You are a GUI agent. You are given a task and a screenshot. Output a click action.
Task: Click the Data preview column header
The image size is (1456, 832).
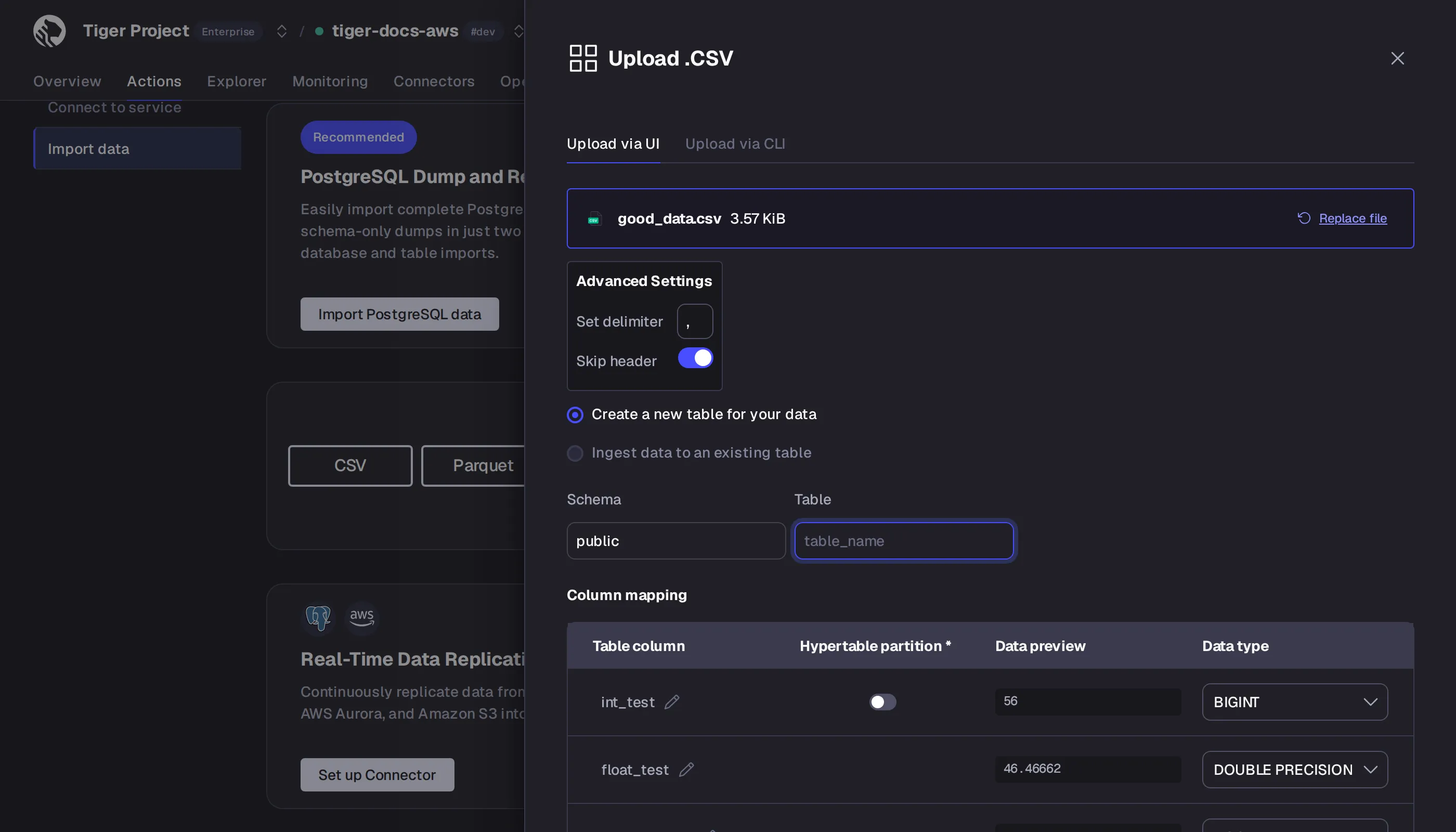pos(1041,646)
